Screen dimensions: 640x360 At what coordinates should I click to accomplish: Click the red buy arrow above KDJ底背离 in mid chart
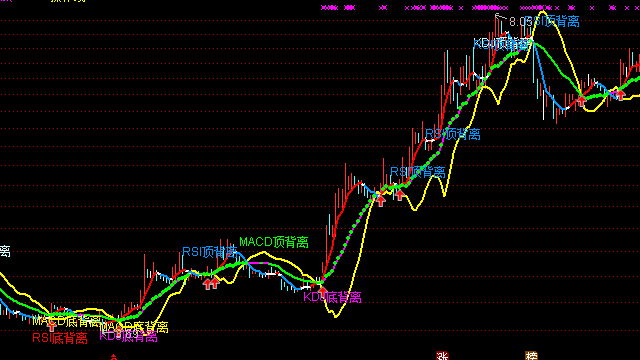[x=323, y=292]
